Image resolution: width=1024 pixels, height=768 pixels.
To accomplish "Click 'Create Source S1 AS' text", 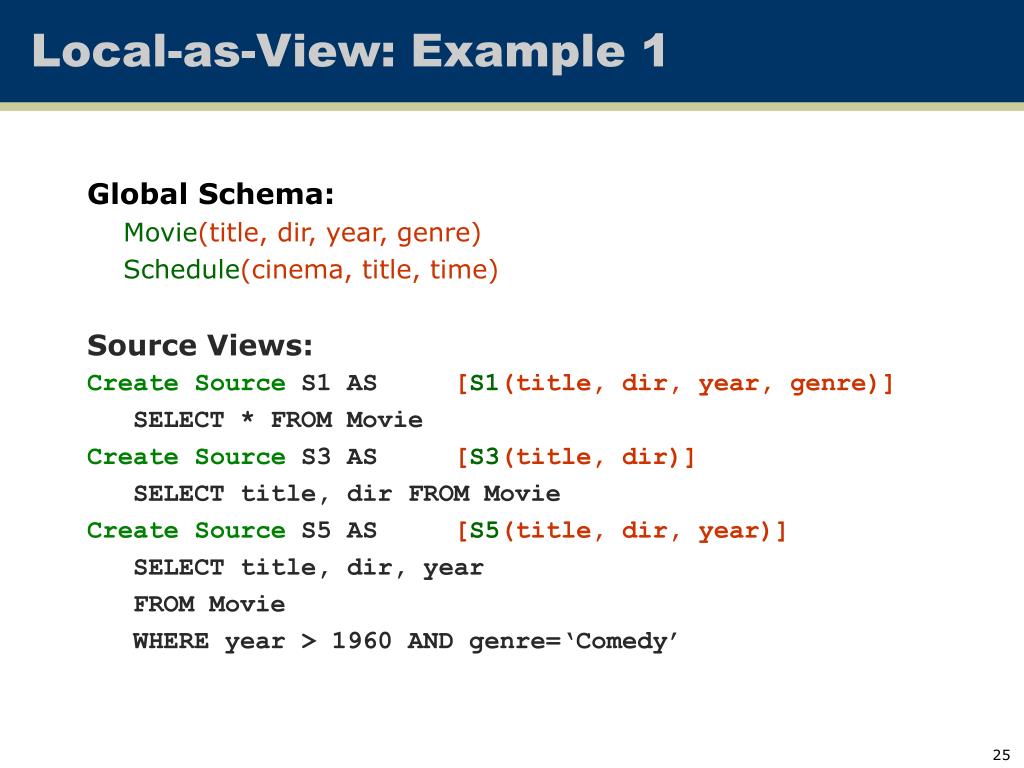I will [232, 383].
